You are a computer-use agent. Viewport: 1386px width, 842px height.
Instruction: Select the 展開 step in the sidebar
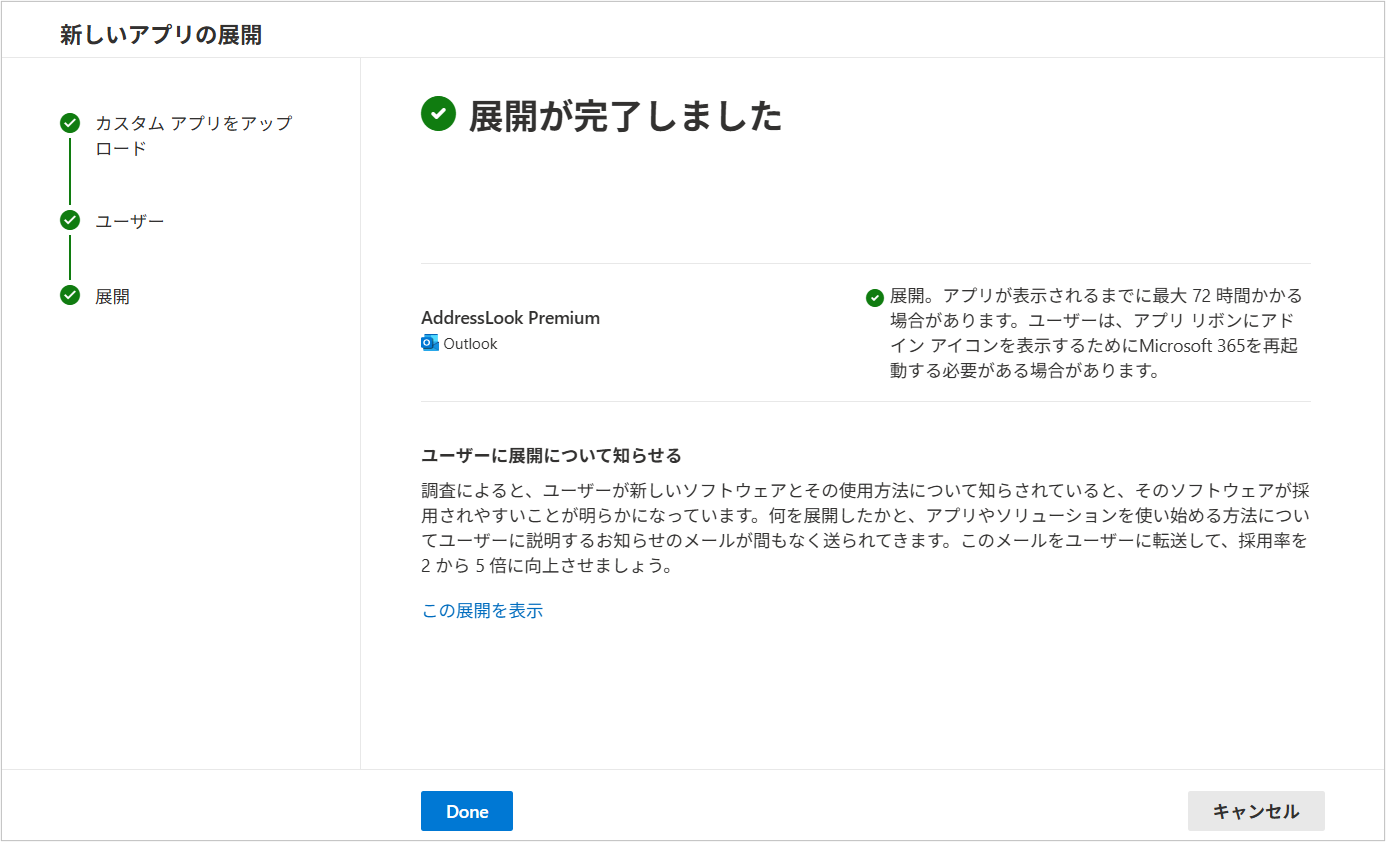pyautogui.click(x=112, y=297)
